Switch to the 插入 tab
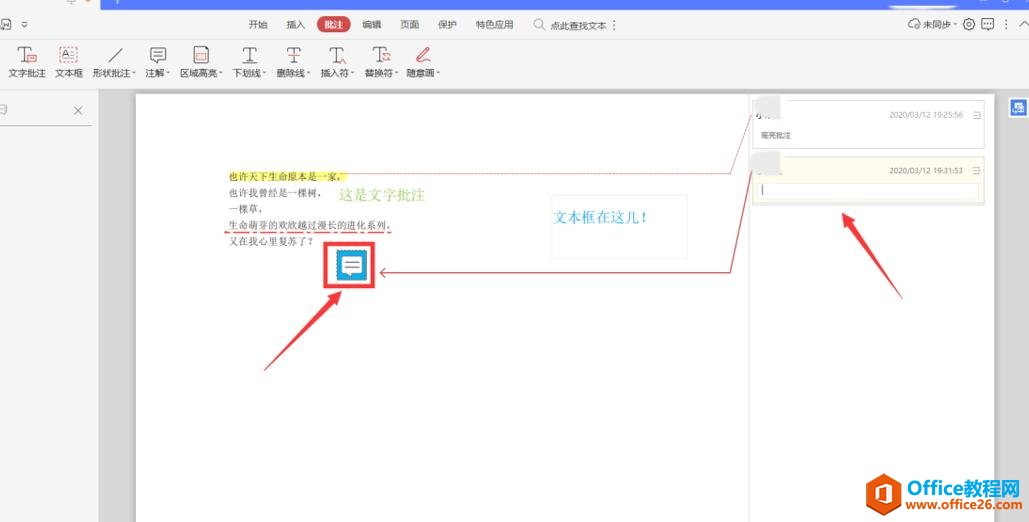The image size is (1029, 522). point(296,25)
